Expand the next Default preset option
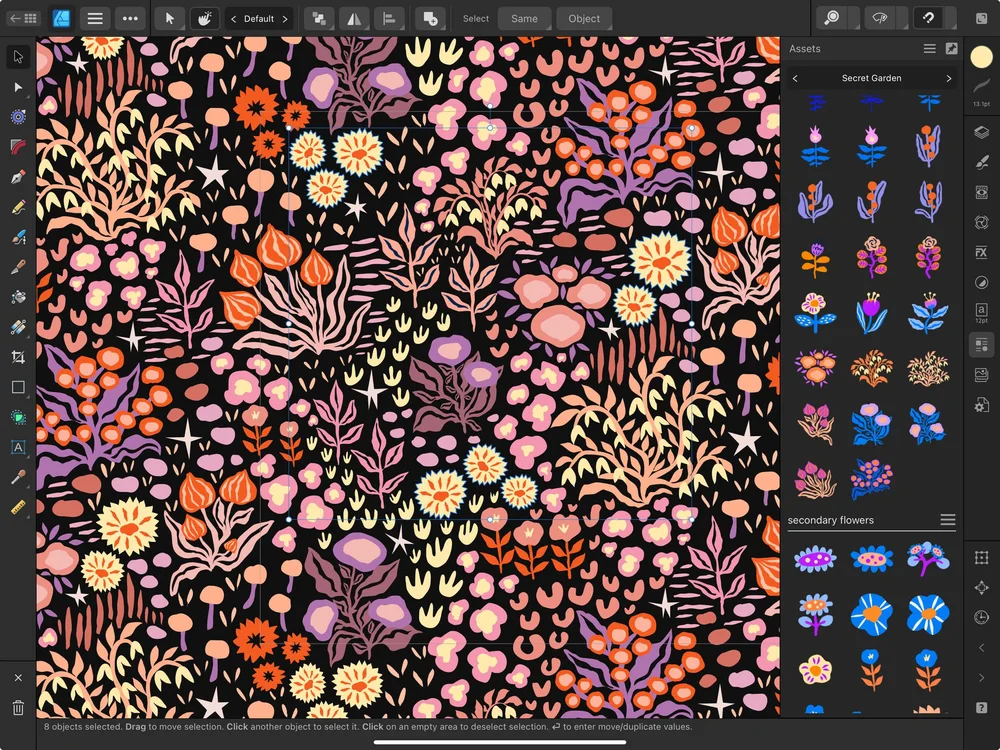This screenshot has width=1000, height=750. (x=284, y=18)
